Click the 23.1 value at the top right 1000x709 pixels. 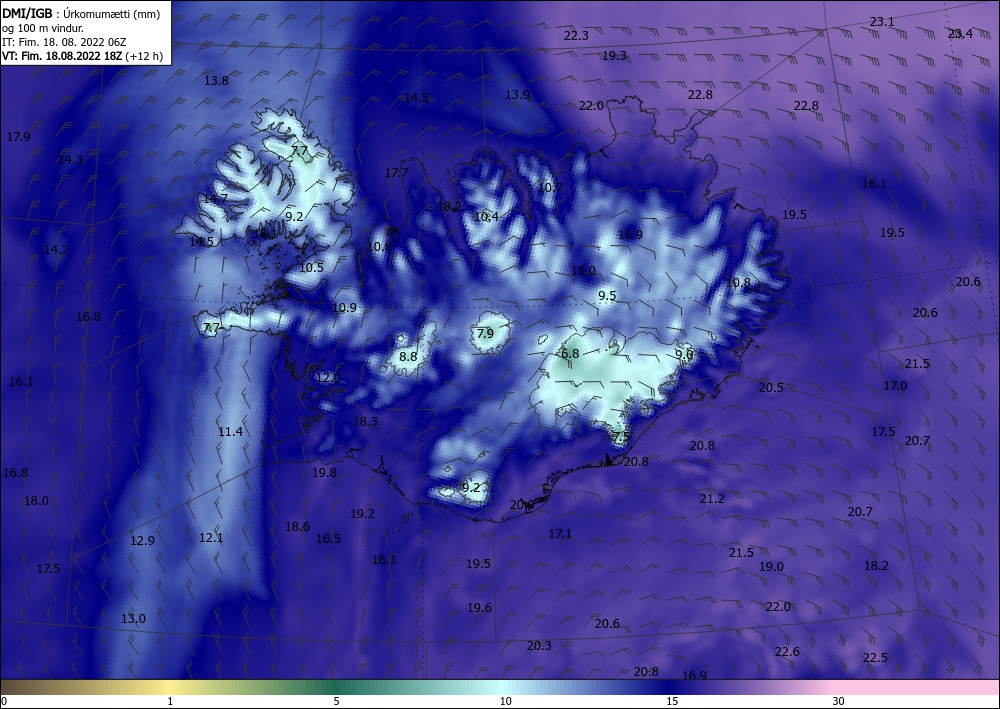[x=882, y=22]
